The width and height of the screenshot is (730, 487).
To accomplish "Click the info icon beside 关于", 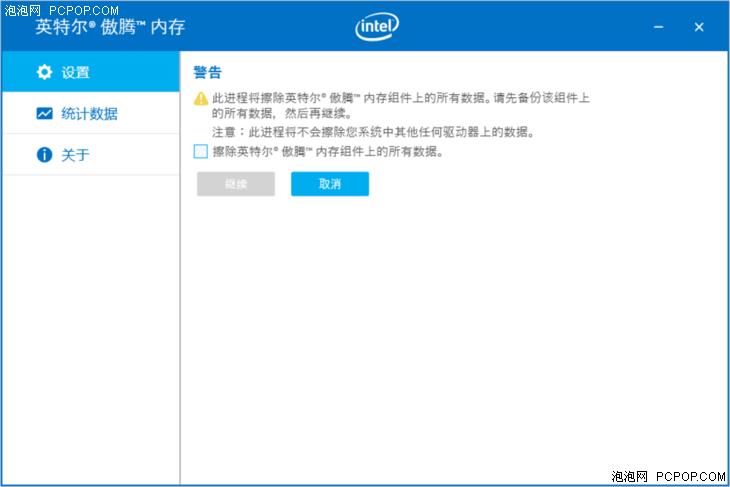I will (x=44, y=155).
